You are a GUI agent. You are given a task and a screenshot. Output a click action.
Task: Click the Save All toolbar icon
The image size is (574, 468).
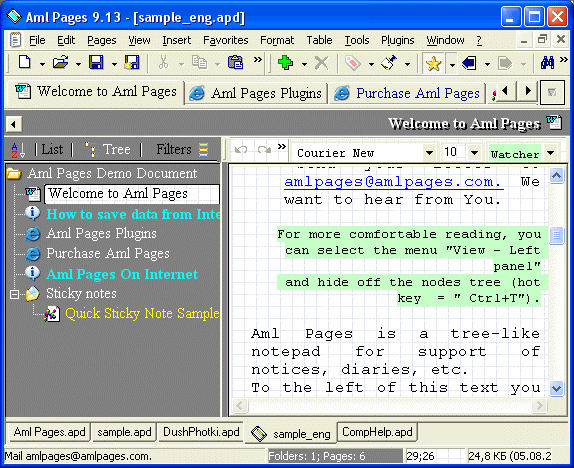pos(132,63)
